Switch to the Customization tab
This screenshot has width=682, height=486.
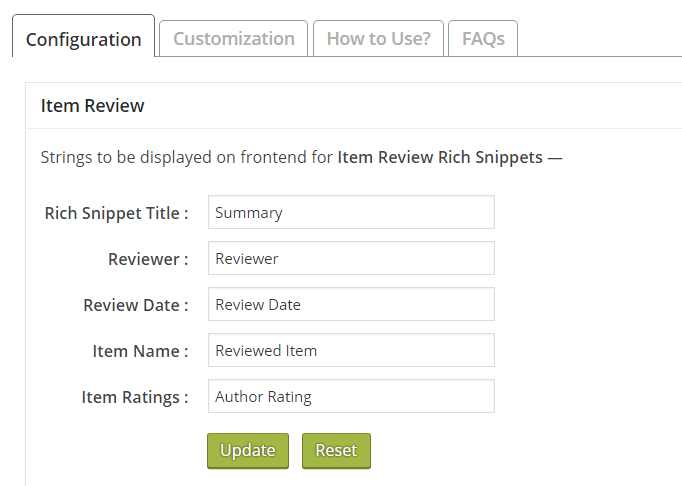[x=234, y=39]
